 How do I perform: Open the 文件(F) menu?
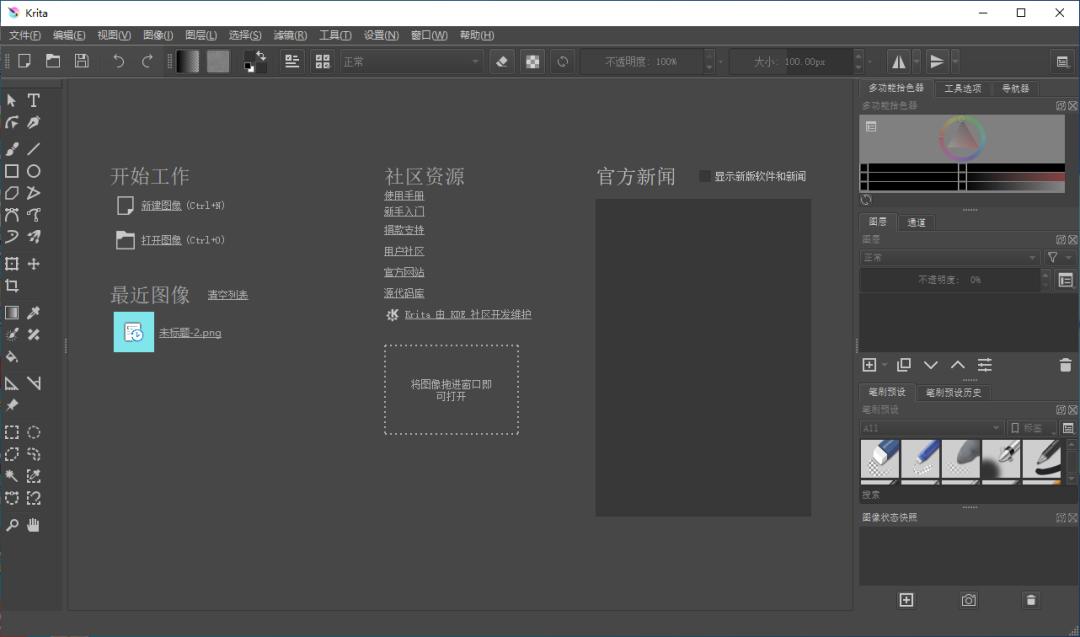pyautogui.click(x=25, y=35)
